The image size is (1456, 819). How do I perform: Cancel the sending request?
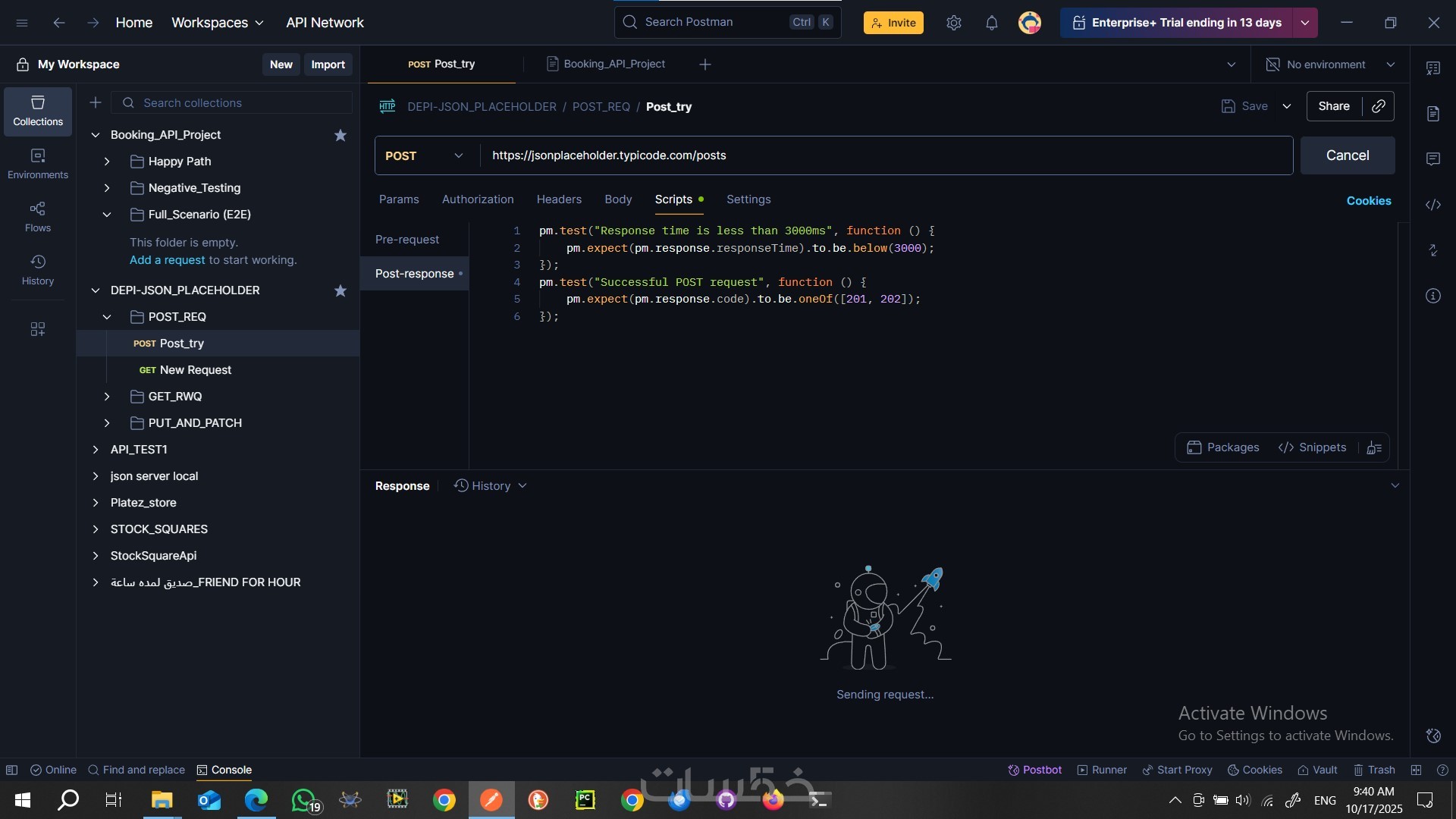coord(1347,155)
